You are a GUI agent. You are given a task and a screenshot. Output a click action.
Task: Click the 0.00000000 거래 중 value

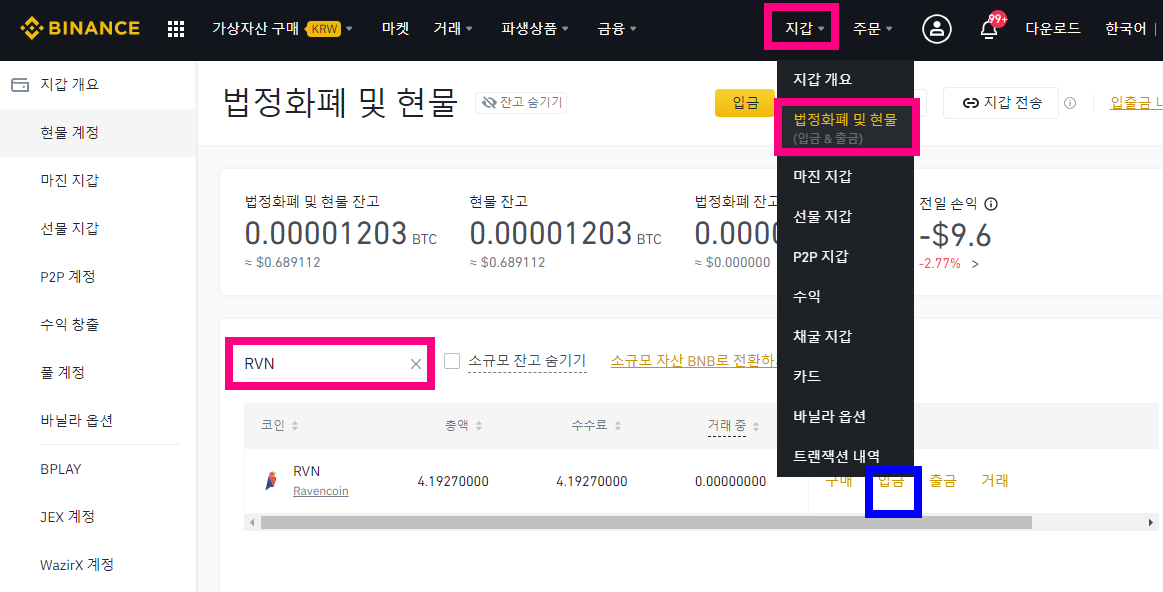tap(731, 481)
